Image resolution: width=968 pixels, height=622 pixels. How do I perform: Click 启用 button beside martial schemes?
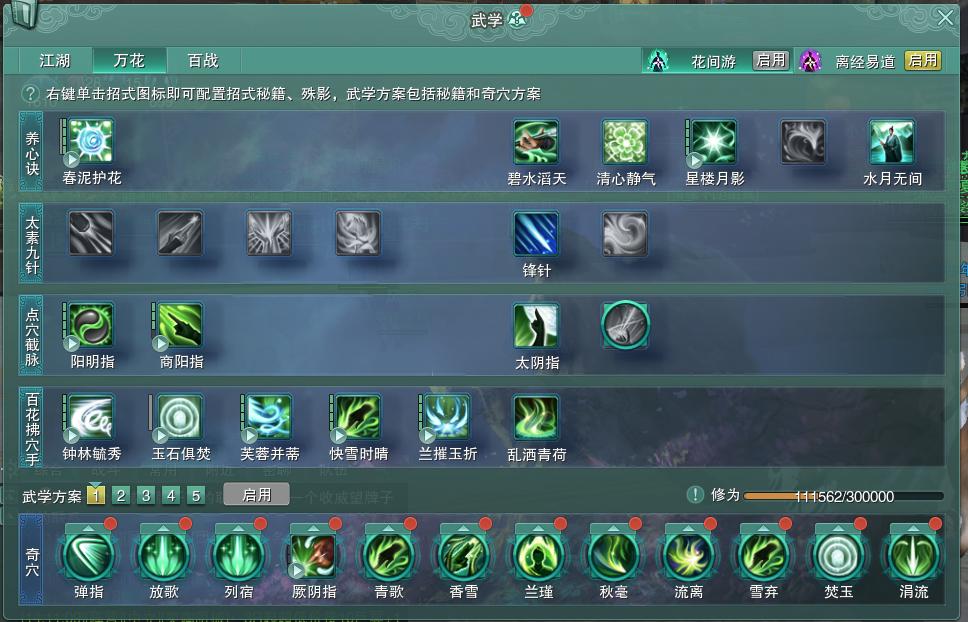point(256,495)
